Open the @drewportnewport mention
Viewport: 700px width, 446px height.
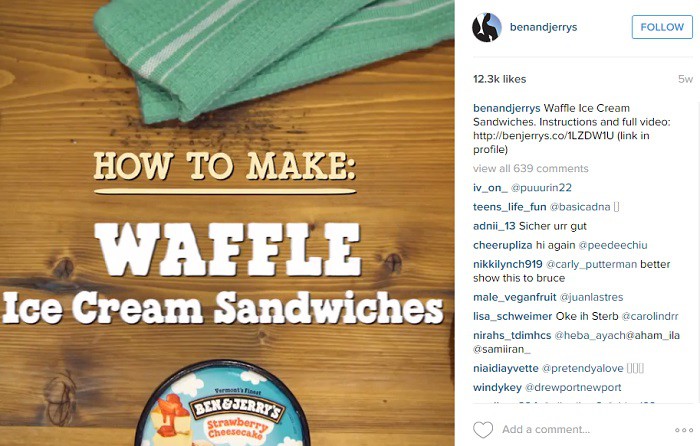573,387
